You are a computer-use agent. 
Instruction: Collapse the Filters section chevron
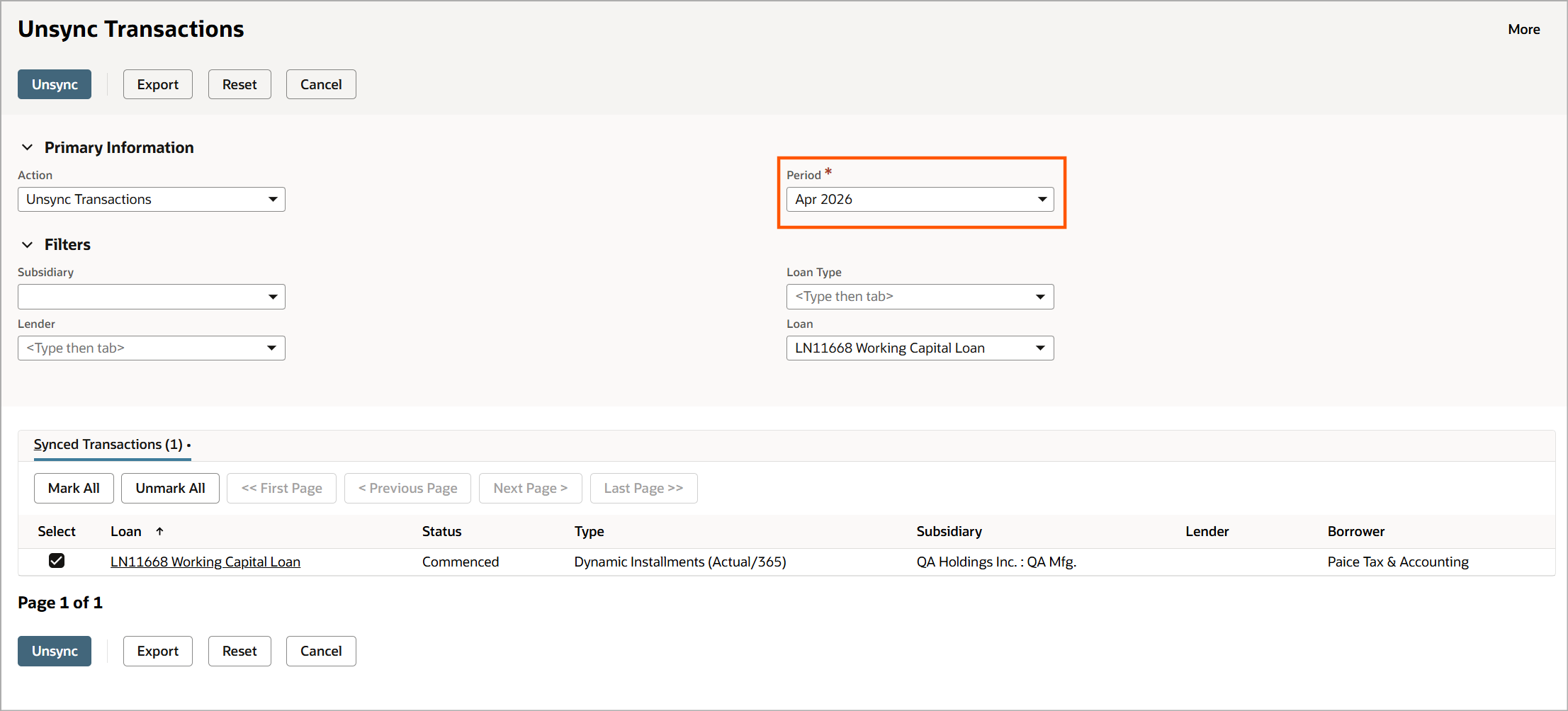point(28,244)
